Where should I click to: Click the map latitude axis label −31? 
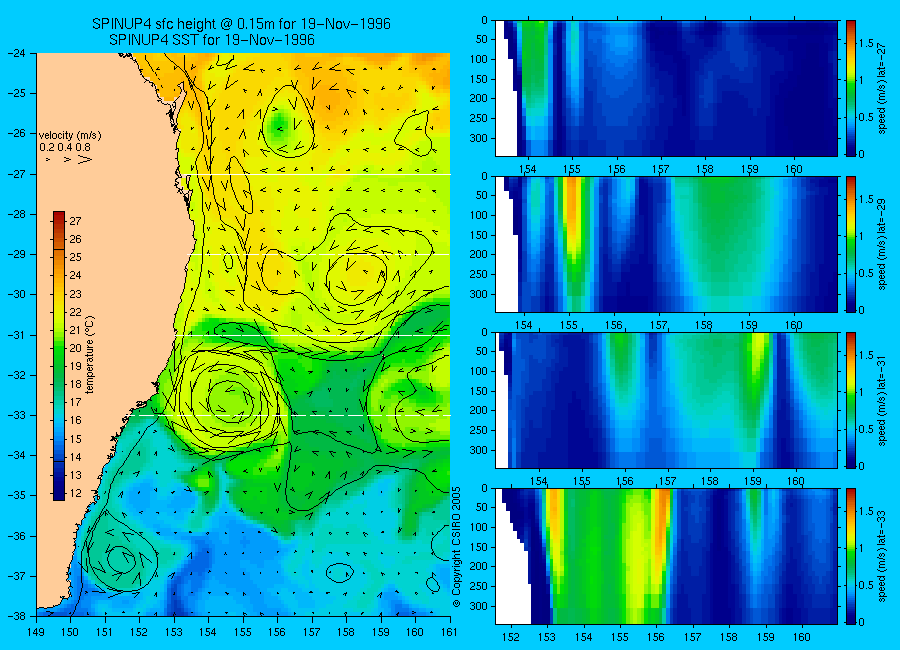pyautogui.click(x=18, y=335)
